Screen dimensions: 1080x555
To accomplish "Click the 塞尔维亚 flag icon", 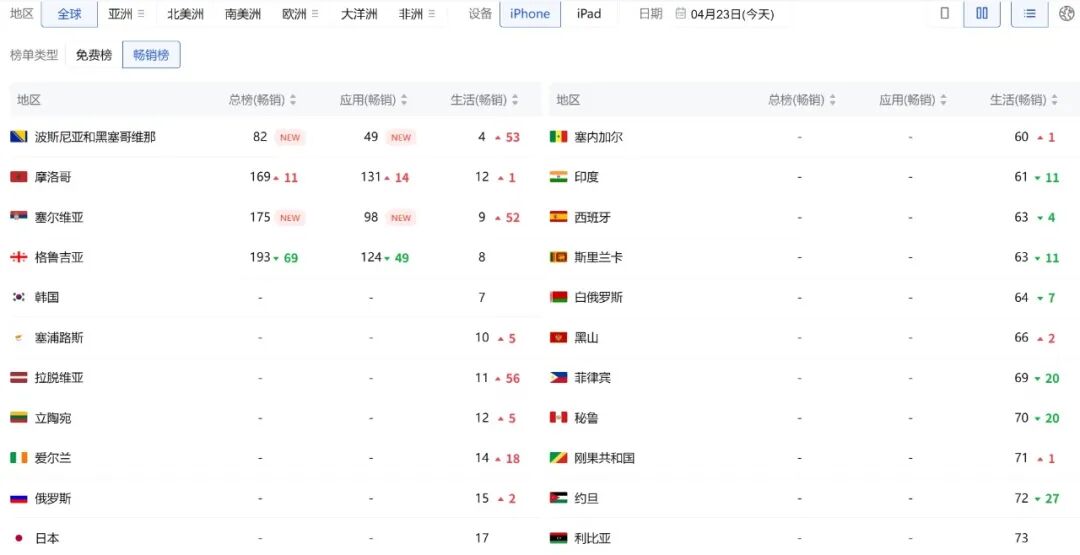I will [19, 217].
